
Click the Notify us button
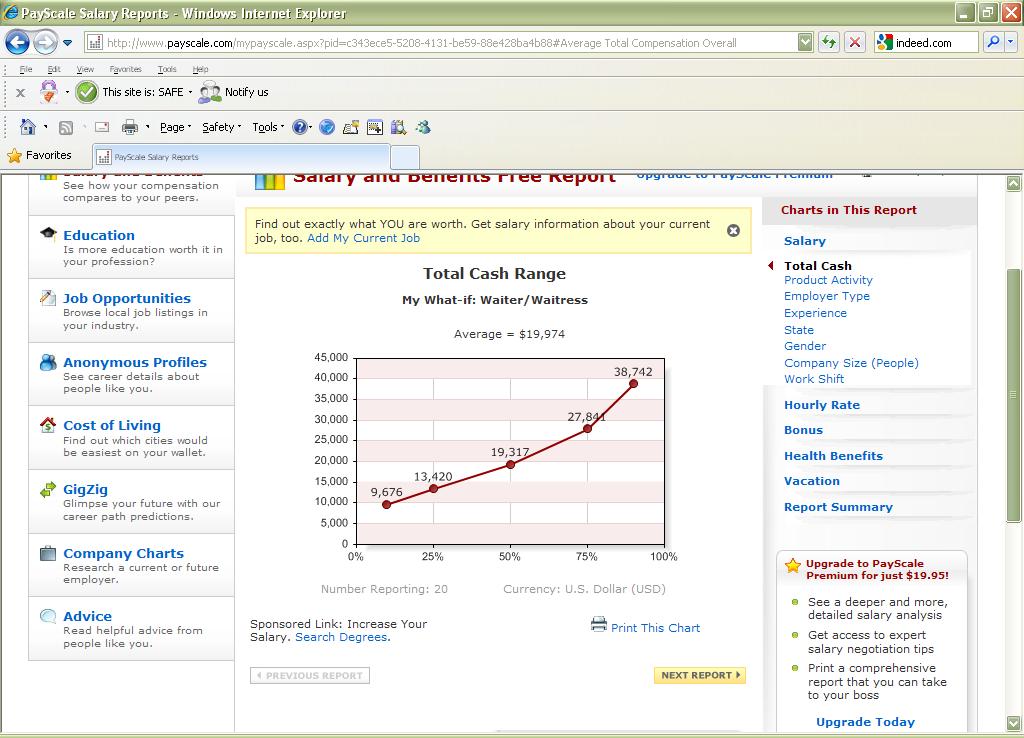coord(234,92)
